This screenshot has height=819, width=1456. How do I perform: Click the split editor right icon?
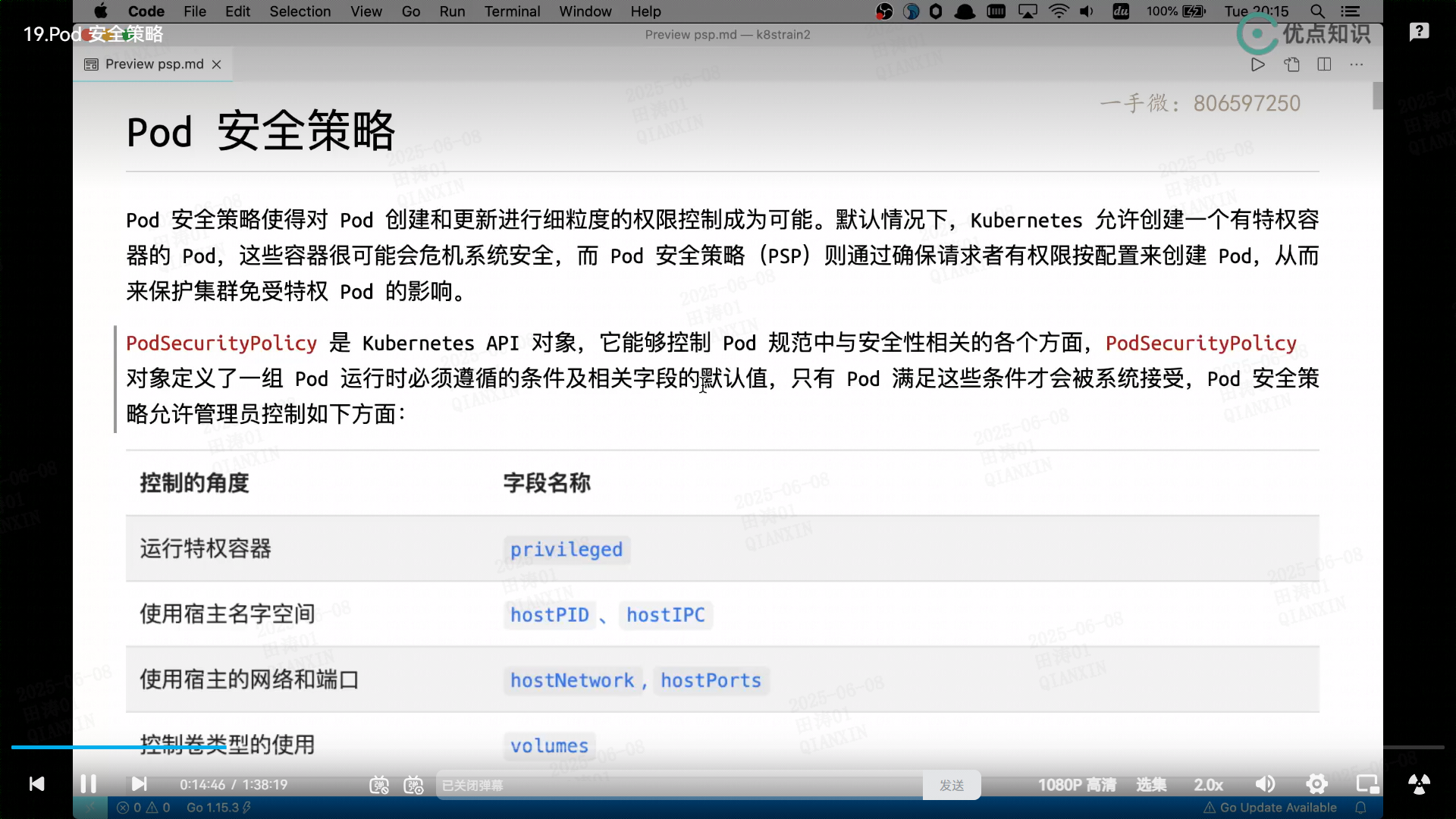click(x=1324, y=64)
